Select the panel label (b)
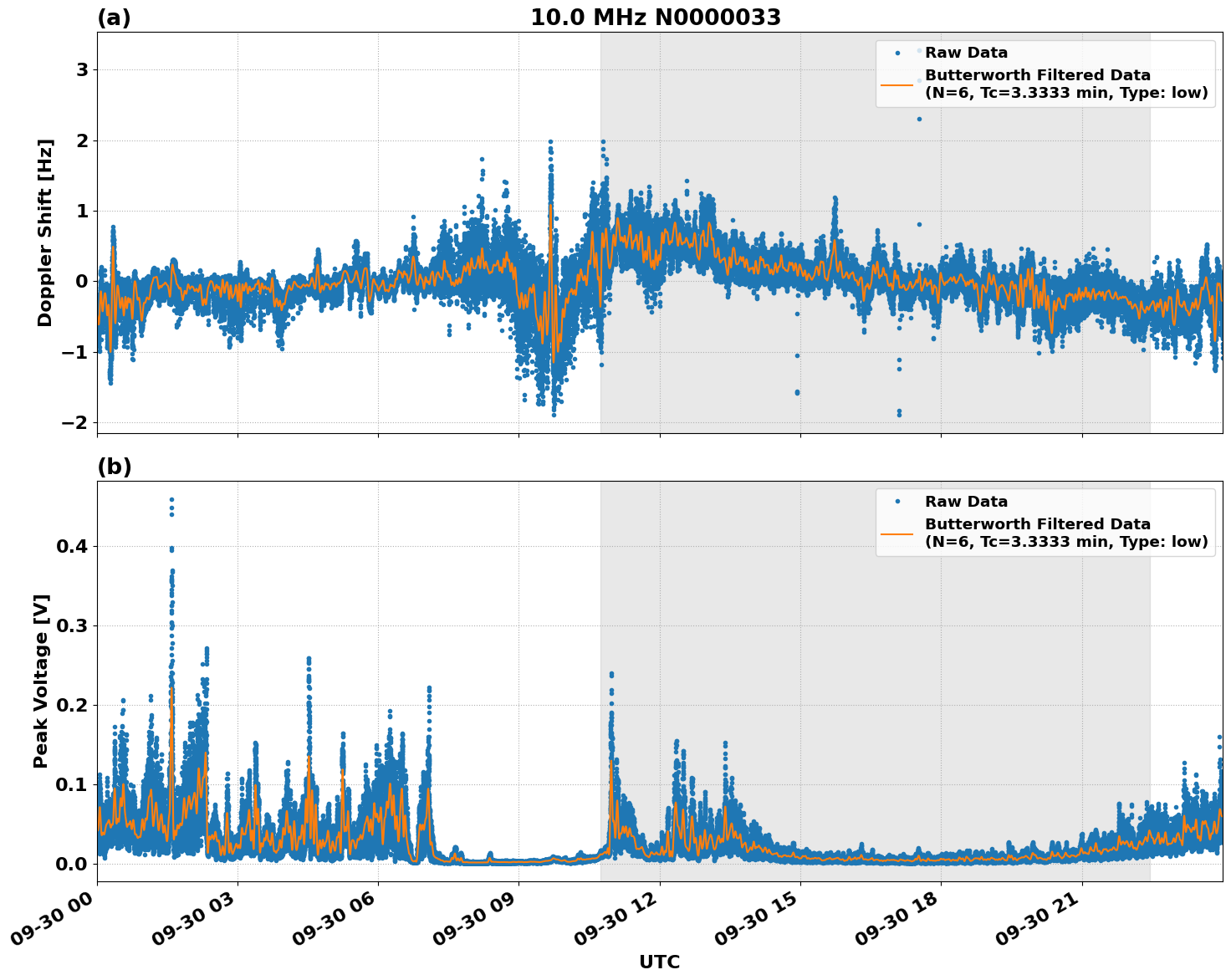Viewport: 1231px width, 980px height. click(x=114, y=466)
